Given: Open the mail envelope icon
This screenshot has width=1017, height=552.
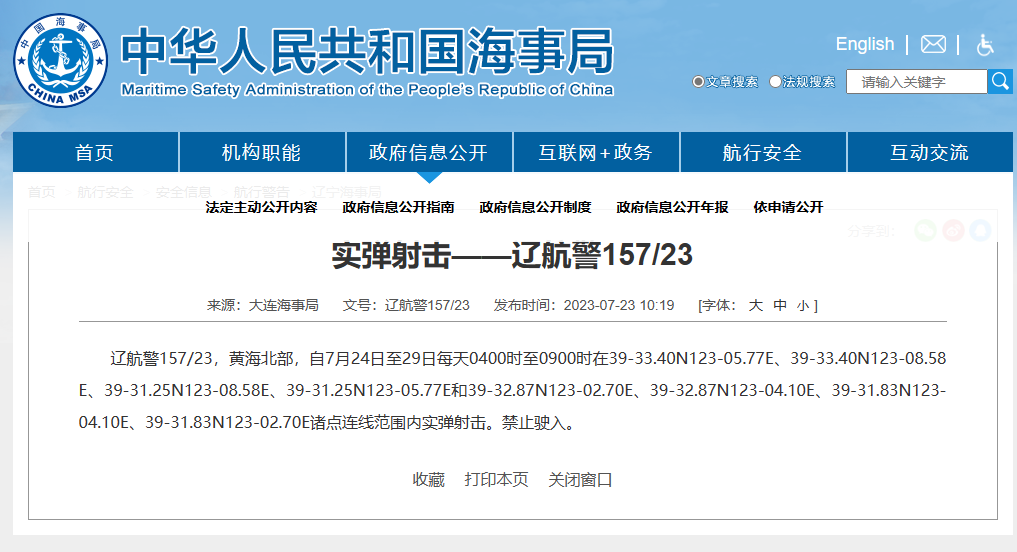Looking at the screenshot, I should (933, 44).
